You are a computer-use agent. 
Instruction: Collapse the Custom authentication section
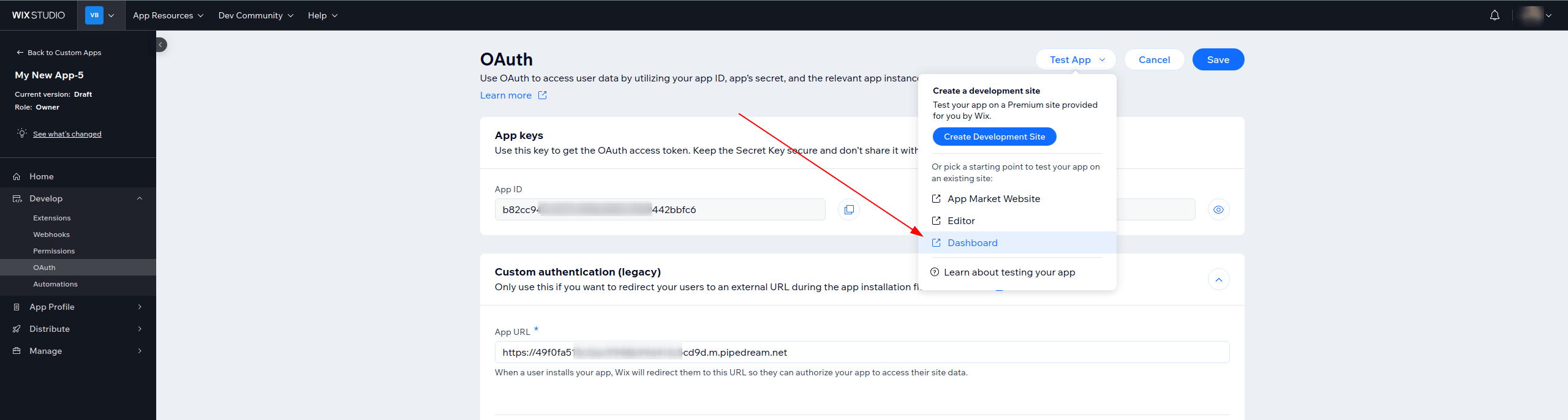click(x=1218, y=280)
